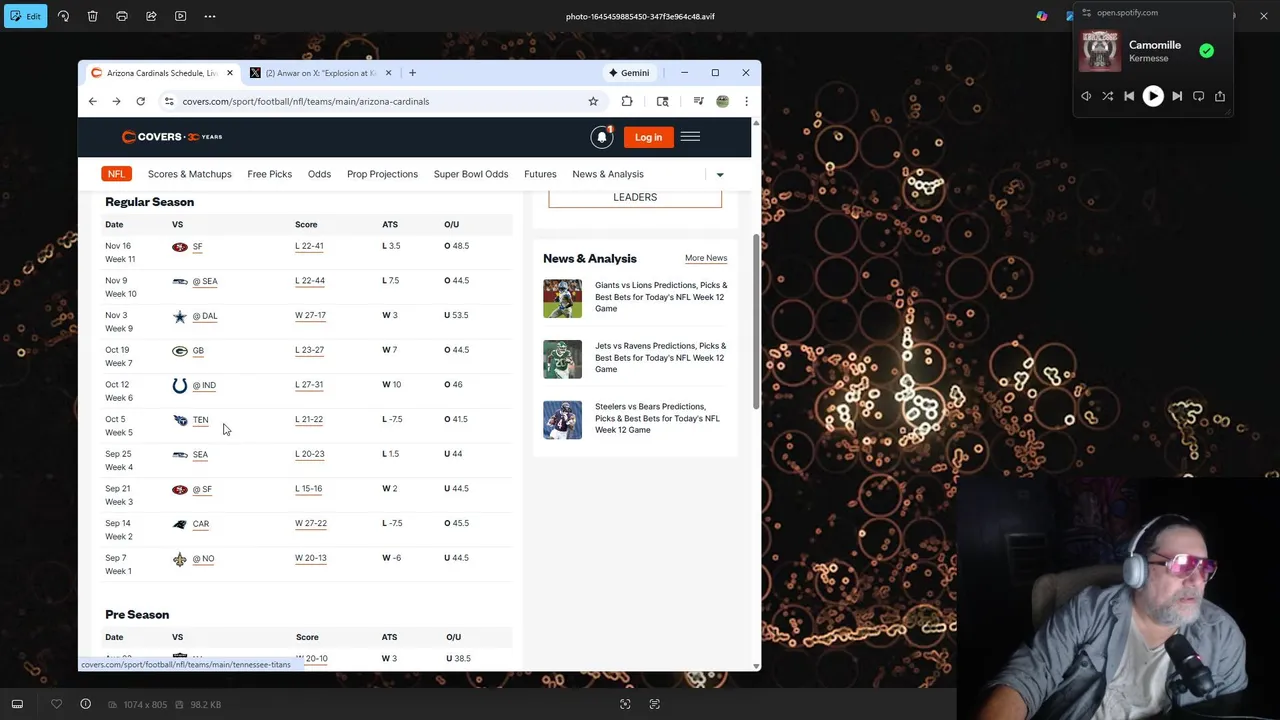The width and height of the screenshot is (1280, 720).
Task: Open the L 22-41 score link
Action: click(x=309, y=246)
